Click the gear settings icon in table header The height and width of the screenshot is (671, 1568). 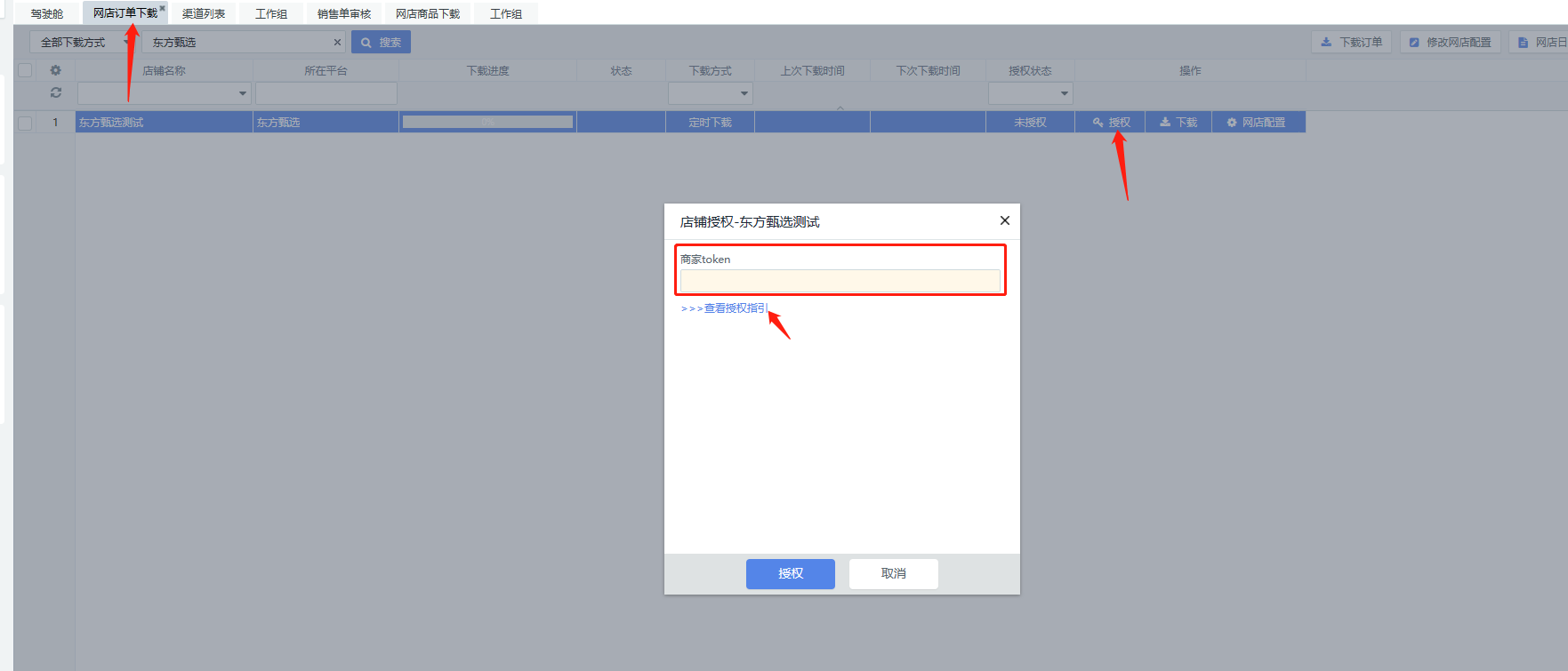pos(55,70)
